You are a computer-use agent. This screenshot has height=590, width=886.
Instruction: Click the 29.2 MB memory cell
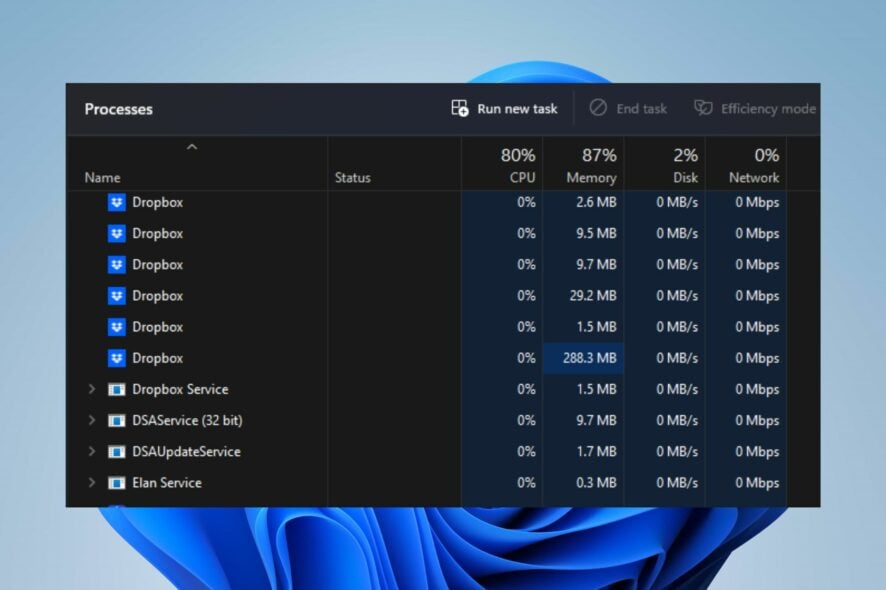584,296
